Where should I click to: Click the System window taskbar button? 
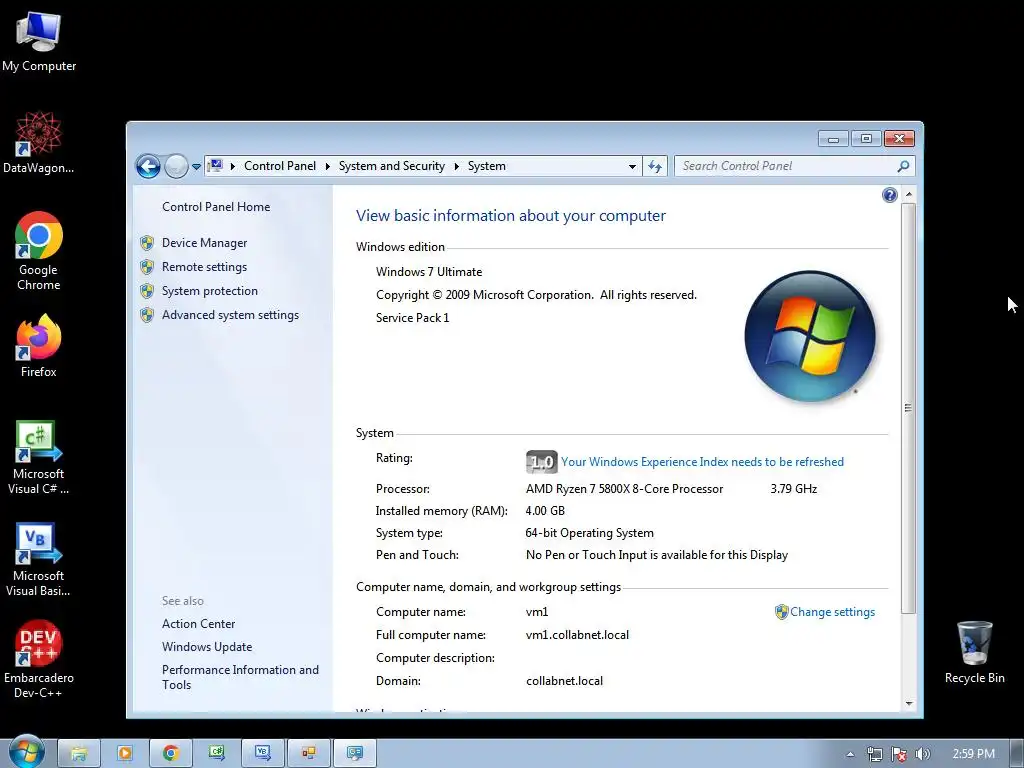(x=355, y=754)
